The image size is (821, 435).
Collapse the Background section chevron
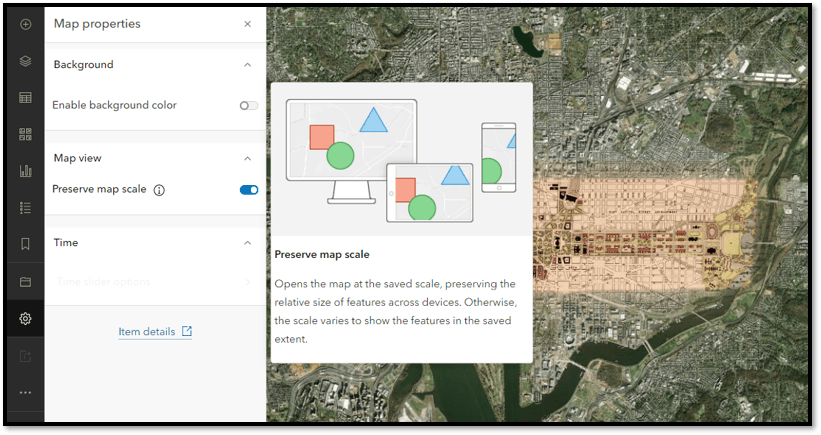point(248,65)
